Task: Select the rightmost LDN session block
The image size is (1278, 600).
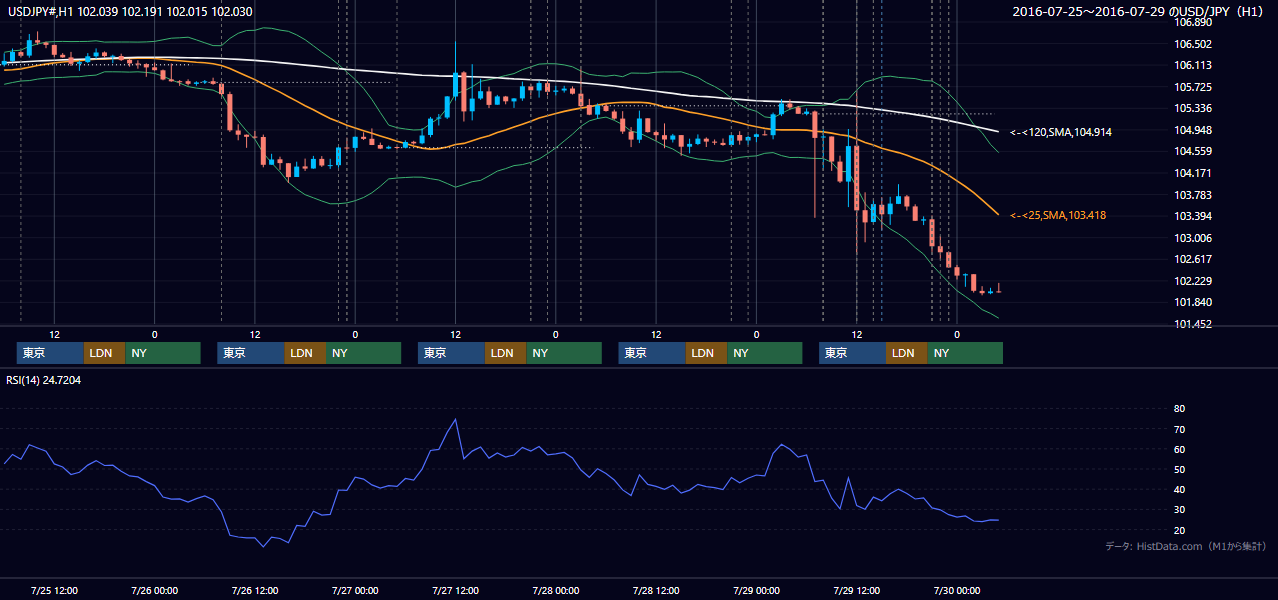Action: point(906,353)
